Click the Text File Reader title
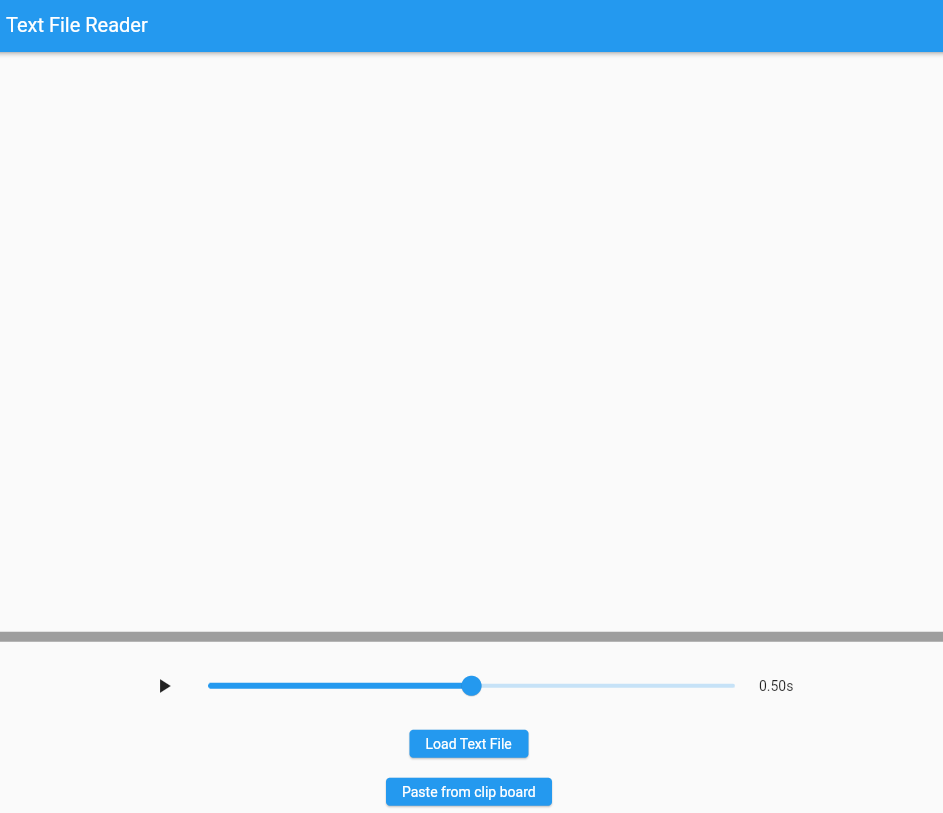The height and width of the screenshot is (813, 943). pyautogui.click(x=77, y=25)
